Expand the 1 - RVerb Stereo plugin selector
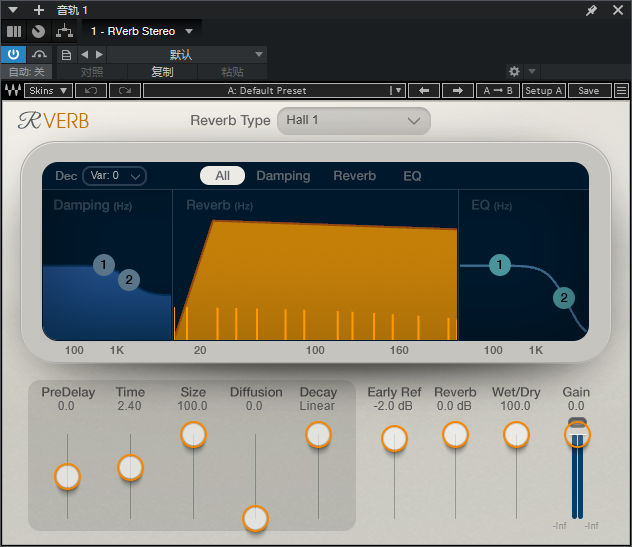This screenshot has height=547, width=632. (x=142, y=31)
